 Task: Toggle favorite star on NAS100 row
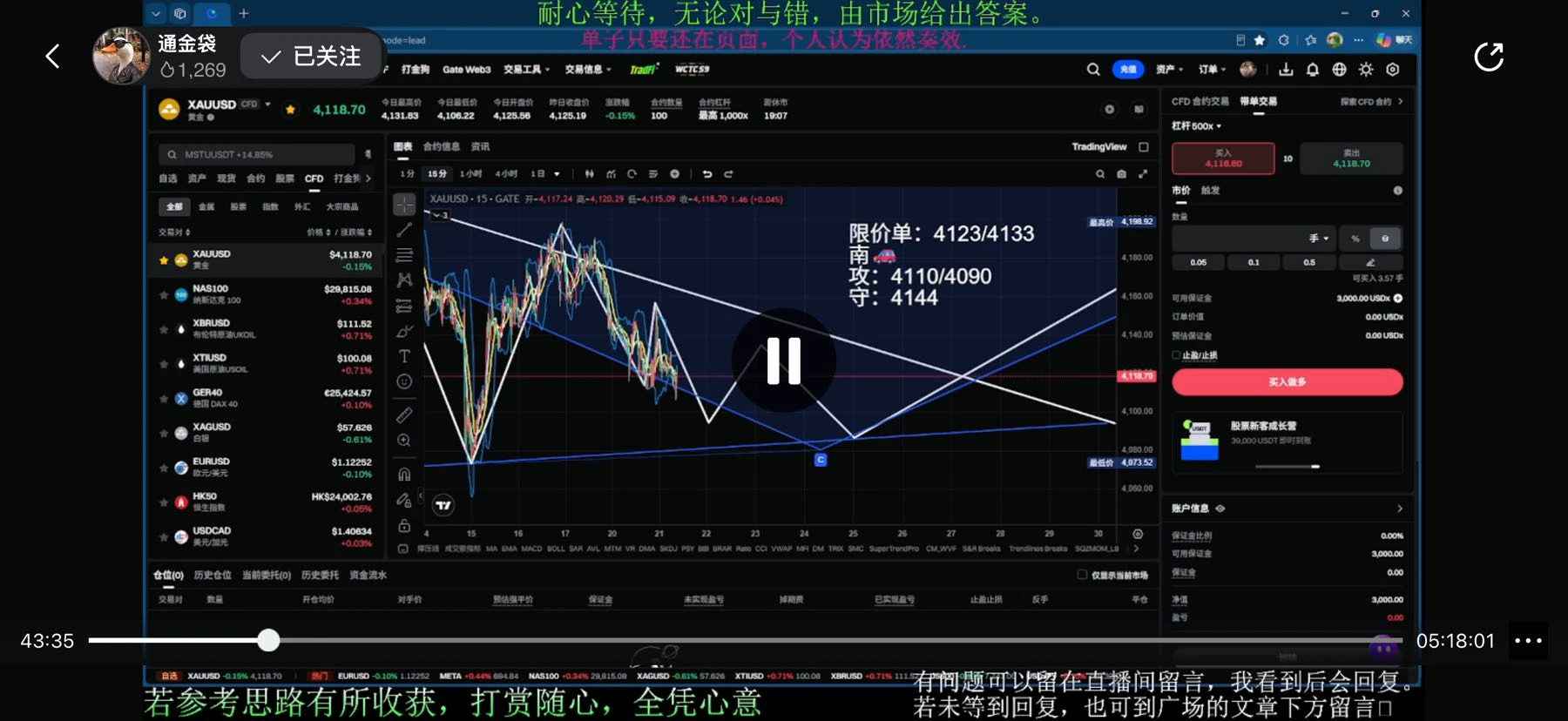[x=164, y=294]
